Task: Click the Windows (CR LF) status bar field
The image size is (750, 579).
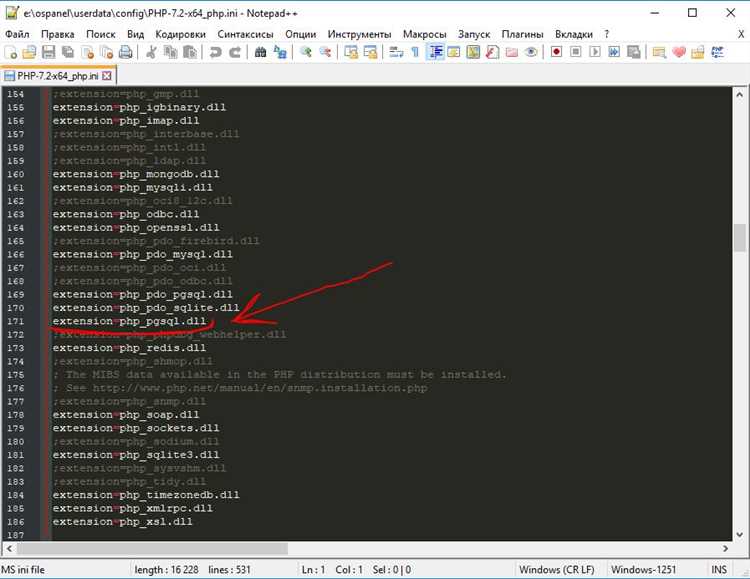Action: (557, 569)
